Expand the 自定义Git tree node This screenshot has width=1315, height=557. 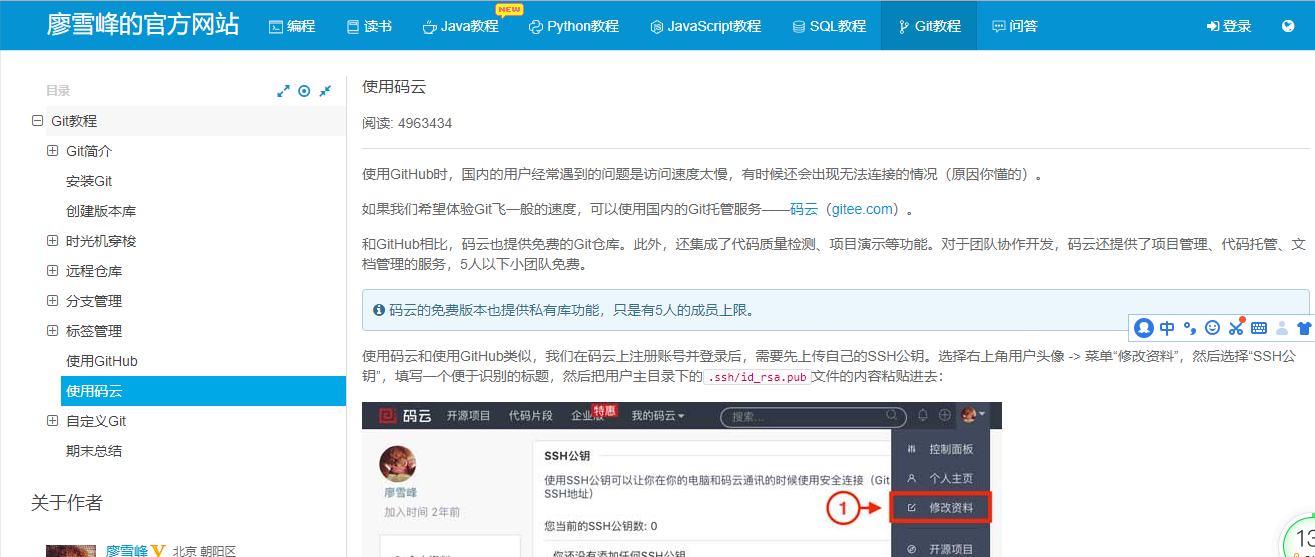(53, 421)
